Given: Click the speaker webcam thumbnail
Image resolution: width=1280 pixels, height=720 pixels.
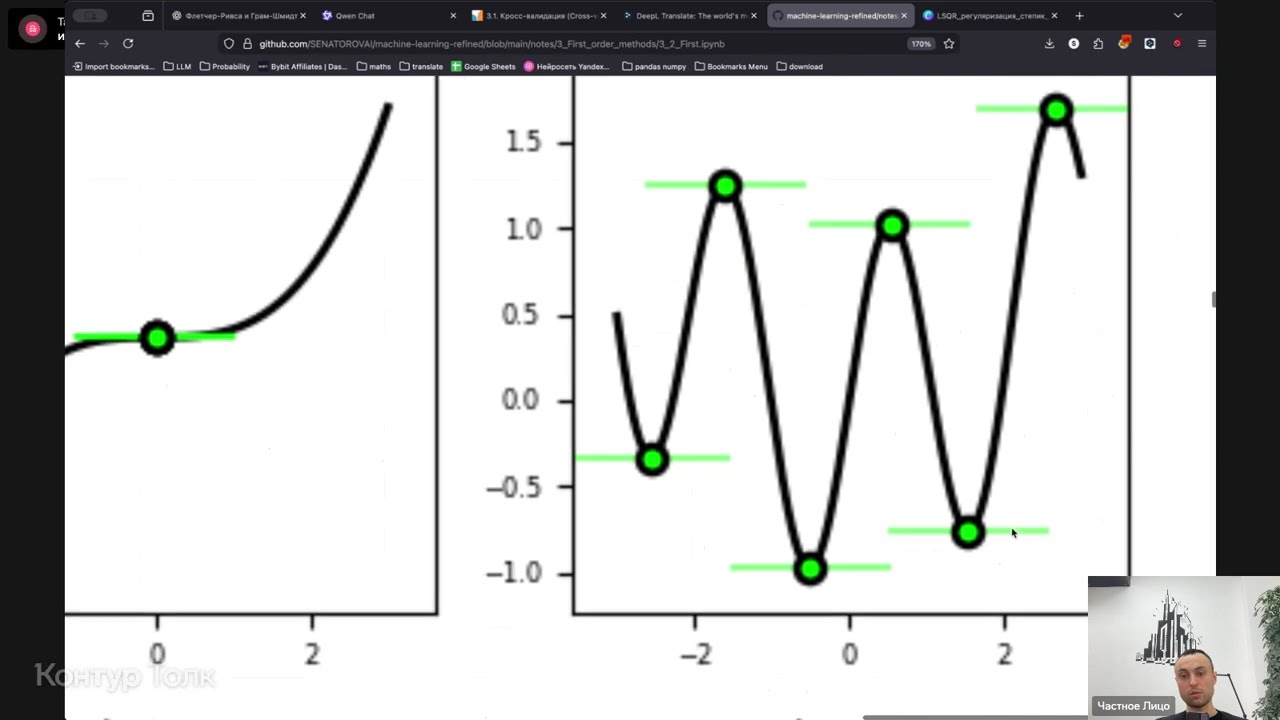Looking at the screenshot, I should coord(1184,648).
